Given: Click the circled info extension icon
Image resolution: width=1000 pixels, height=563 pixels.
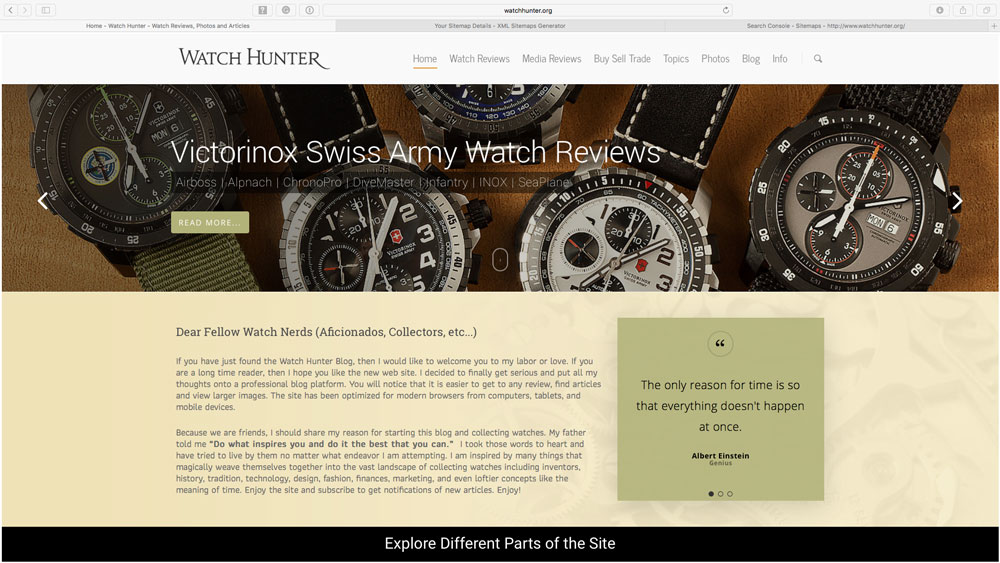Looking at the screenshot, I should [309, 10].
